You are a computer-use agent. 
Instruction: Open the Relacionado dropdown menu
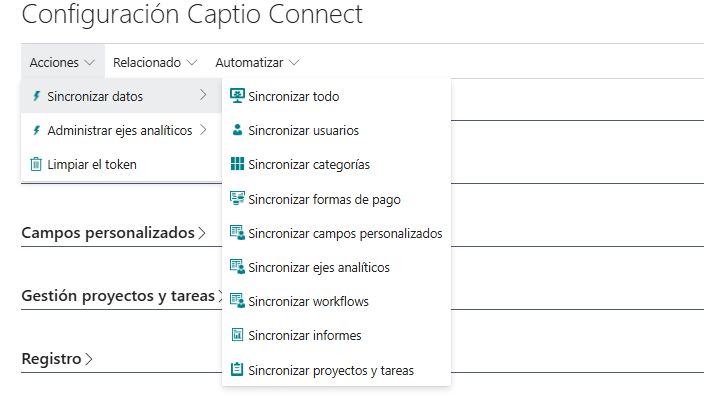(155, 62)
